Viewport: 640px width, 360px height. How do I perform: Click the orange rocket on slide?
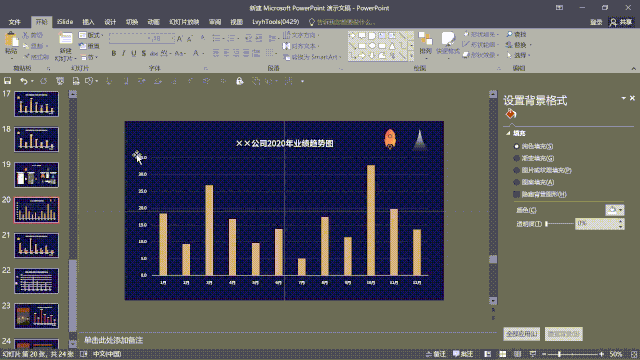point(390,139)
